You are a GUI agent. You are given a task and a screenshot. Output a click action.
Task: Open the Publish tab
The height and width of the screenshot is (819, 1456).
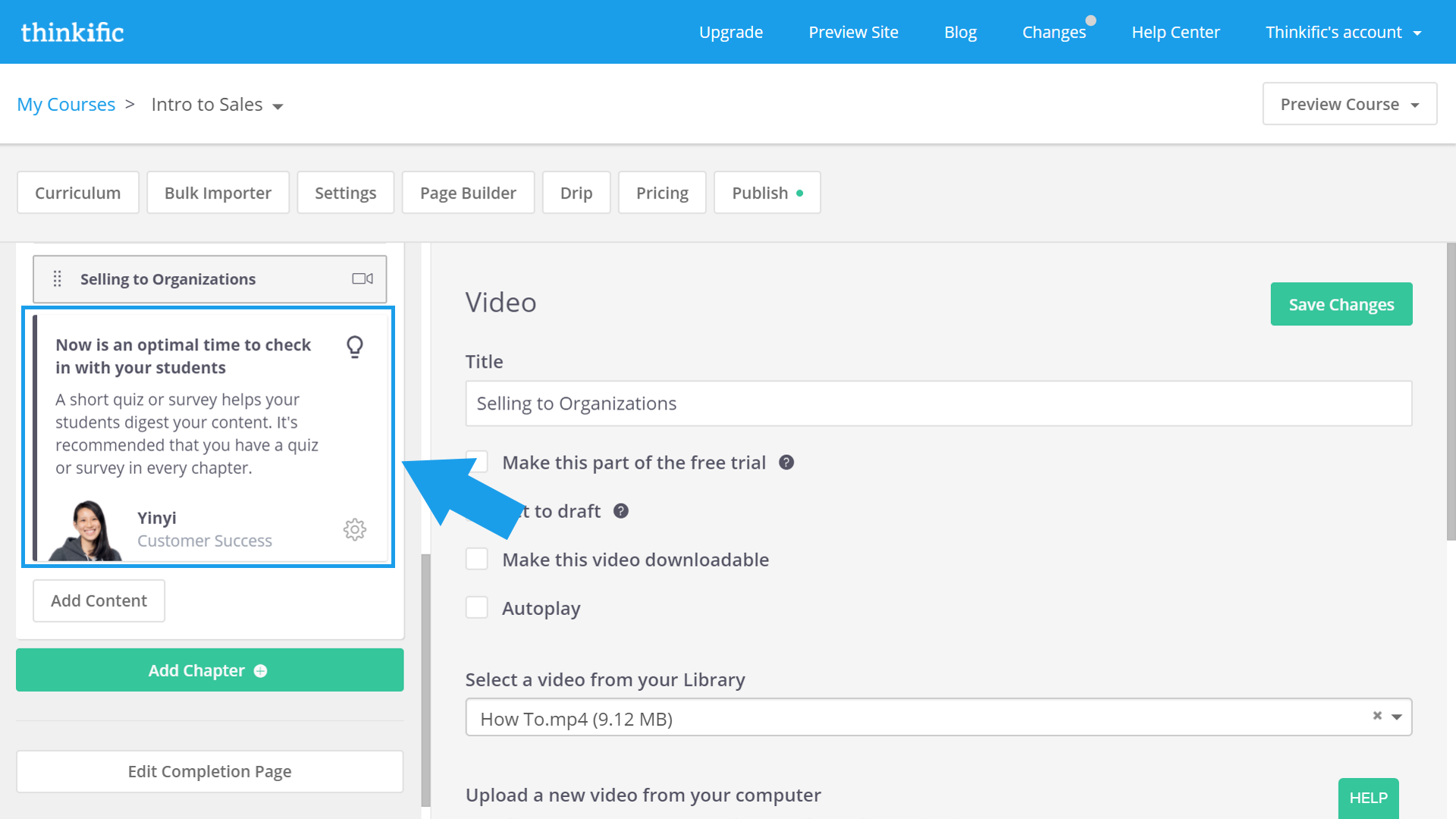coord(767,193)
